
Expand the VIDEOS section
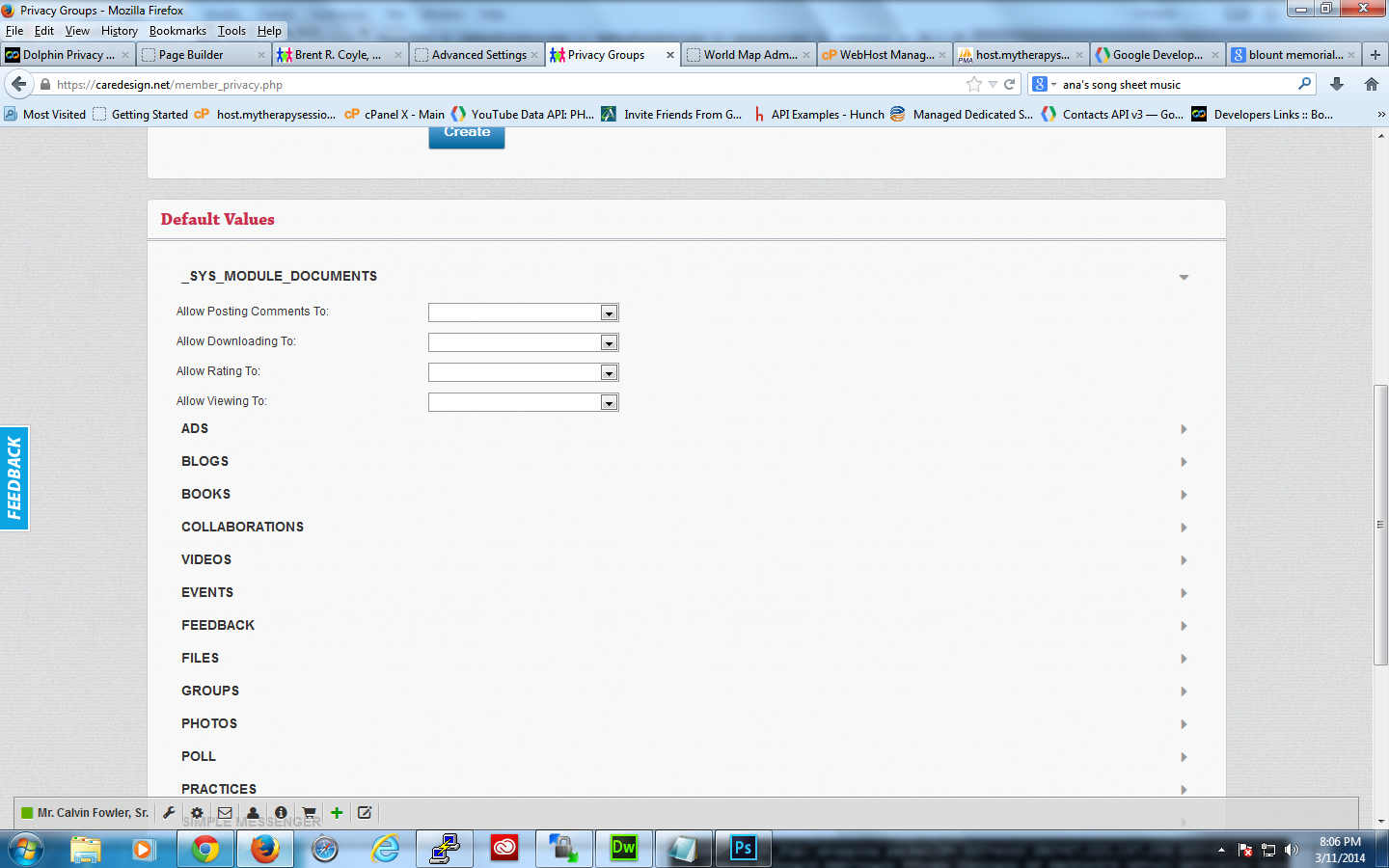pyautogui.click(x=1184, y=560)
